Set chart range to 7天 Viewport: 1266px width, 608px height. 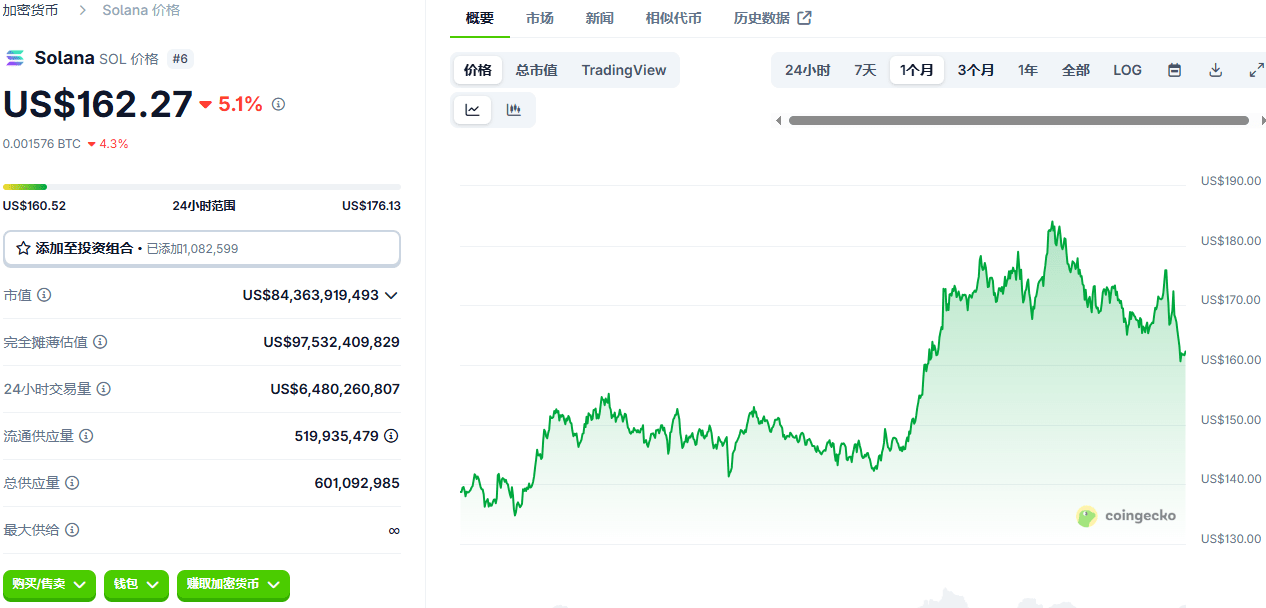point(865,70)
